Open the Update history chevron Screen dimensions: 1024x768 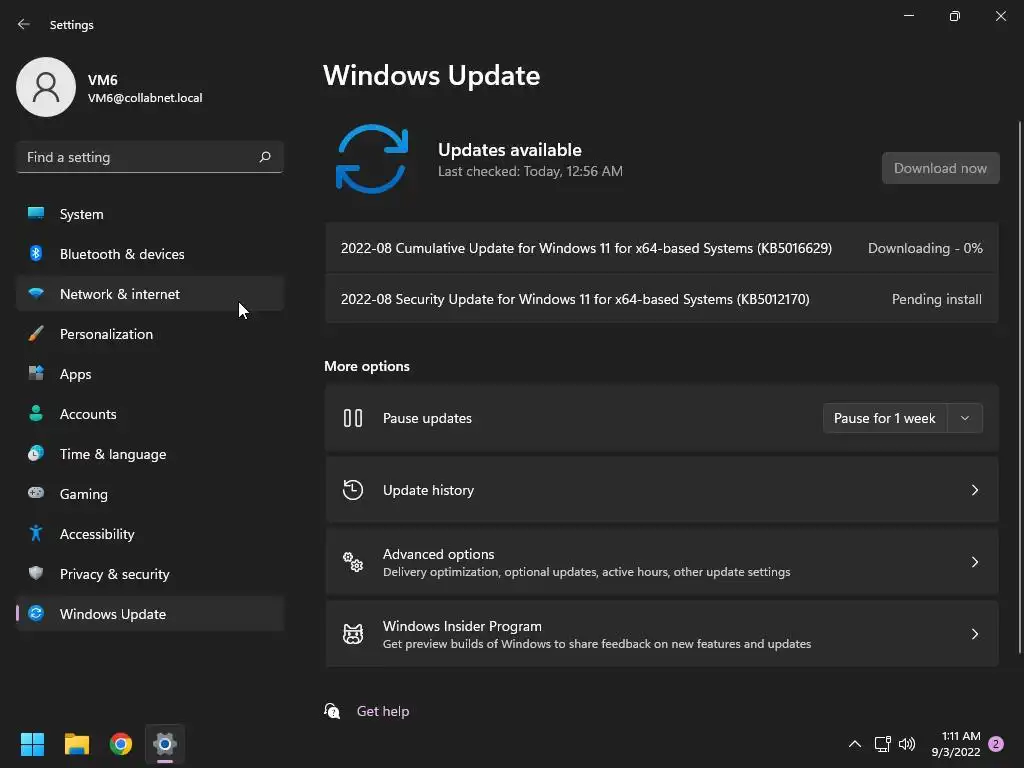click(x=974, y=490)
